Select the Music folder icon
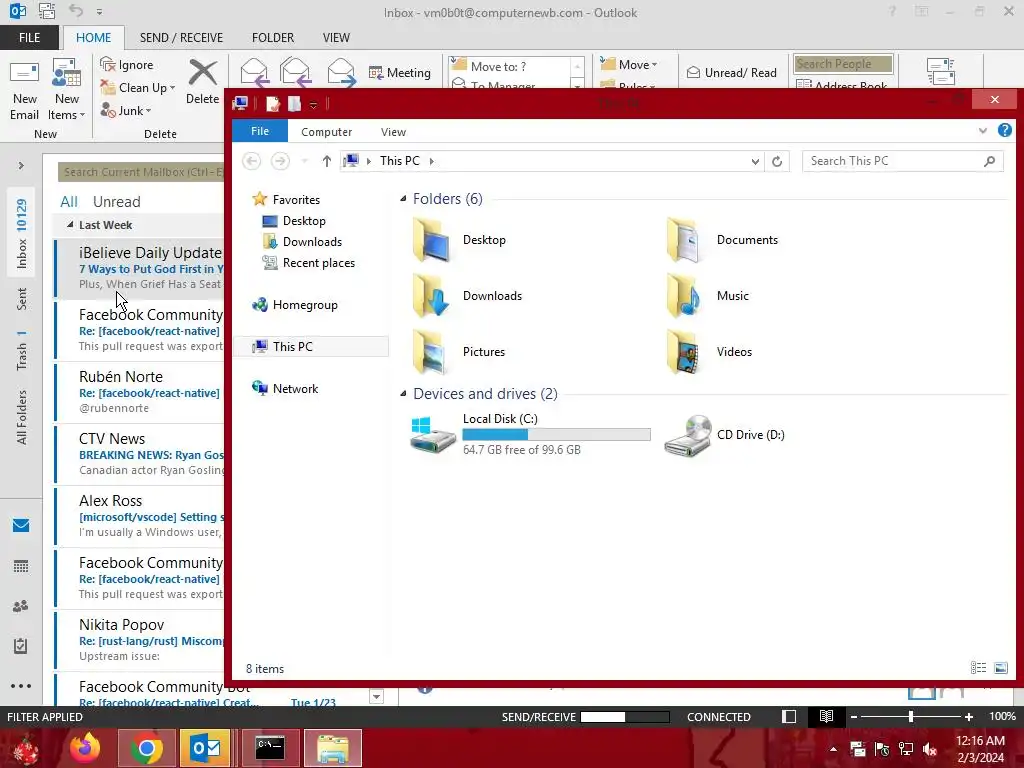The height and width of the screenshot is (768, 1024). pos(684,296)
